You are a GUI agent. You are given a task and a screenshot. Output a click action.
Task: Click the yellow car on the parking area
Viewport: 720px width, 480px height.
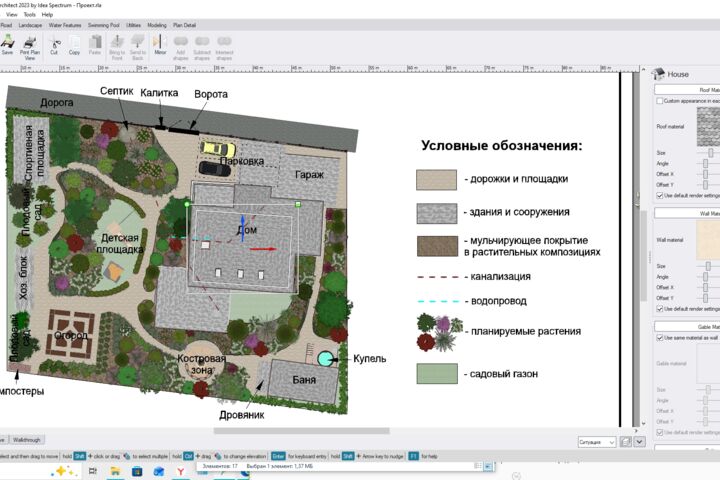tap(219, 148)
